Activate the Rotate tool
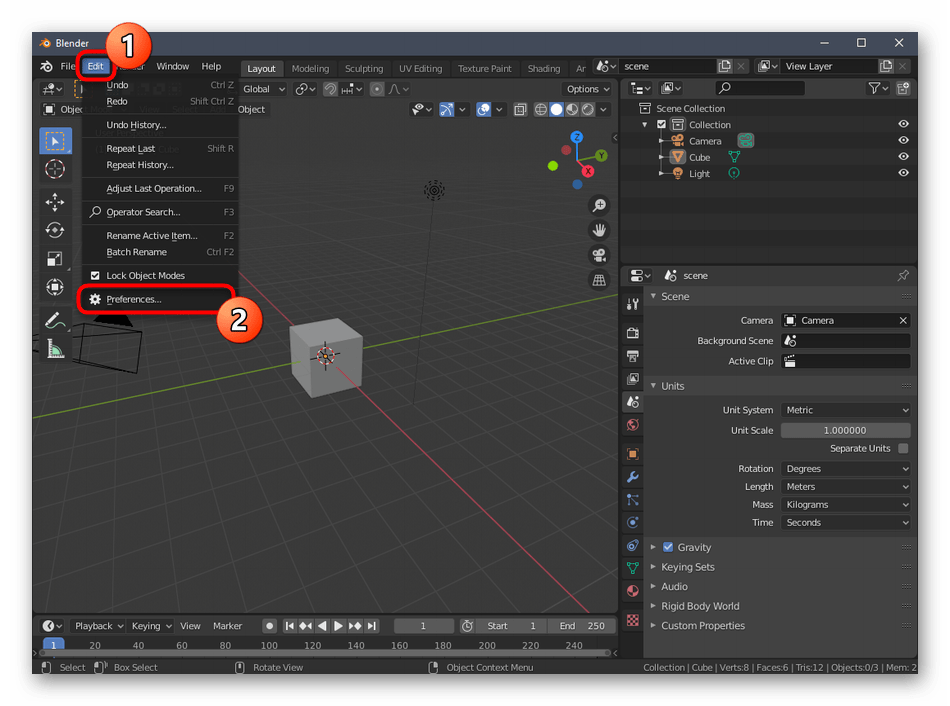Image resolution: width=950 pixels, height=706 pixels. [55, 230]
